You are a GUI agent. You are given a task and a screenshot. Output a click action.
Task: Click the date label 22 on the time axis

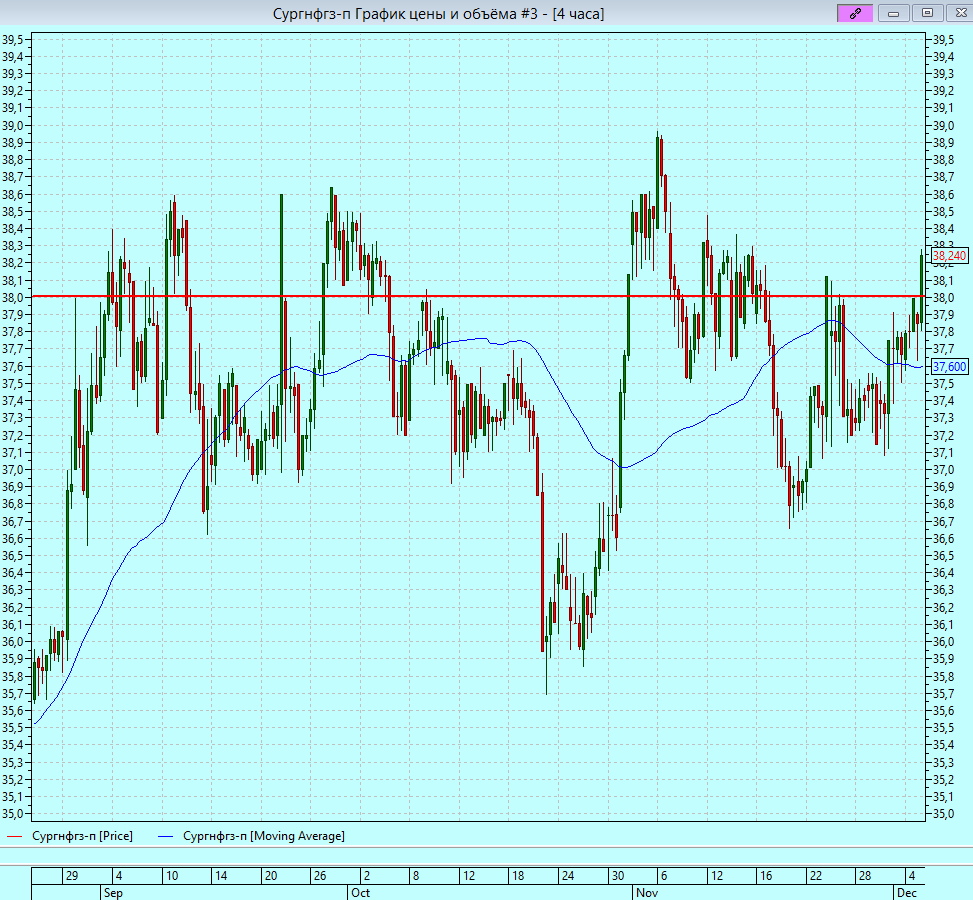815,876
